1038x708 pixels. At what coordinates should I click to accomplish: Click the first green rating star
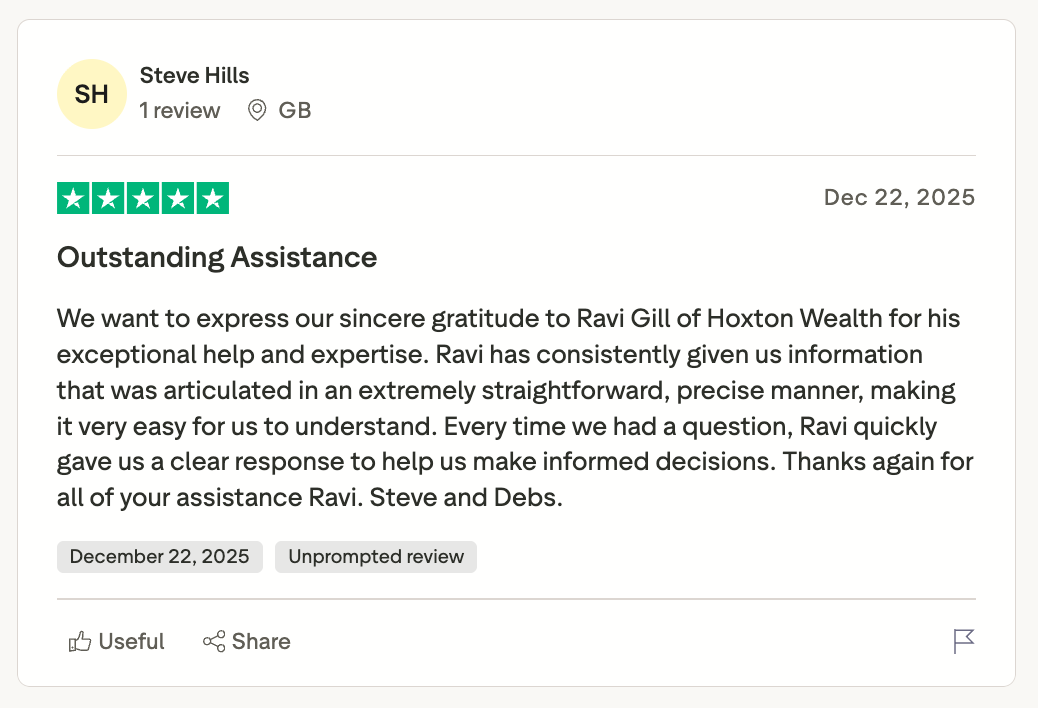click(x=74, y=198)
